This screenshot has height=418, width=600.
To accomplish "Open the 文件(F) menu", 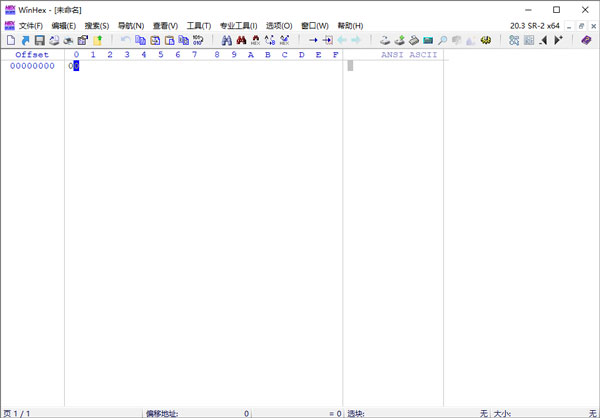I will [x=31, y=26].
